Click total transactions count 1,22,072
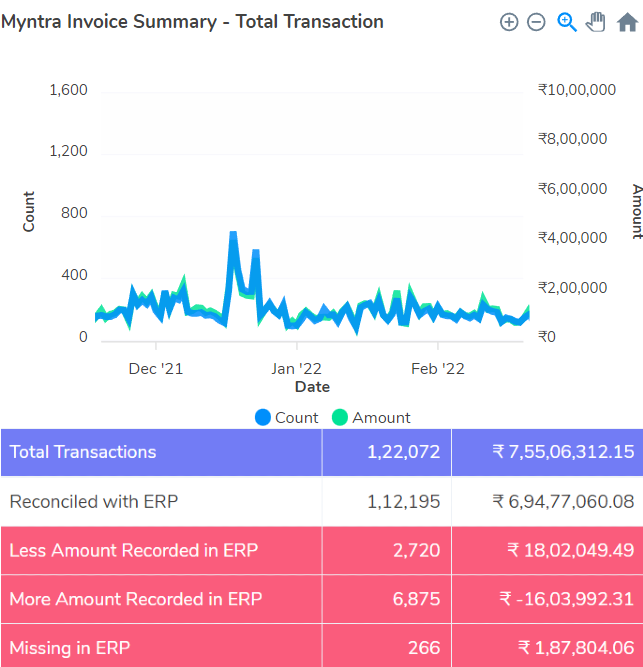 [x=403, y=452]
